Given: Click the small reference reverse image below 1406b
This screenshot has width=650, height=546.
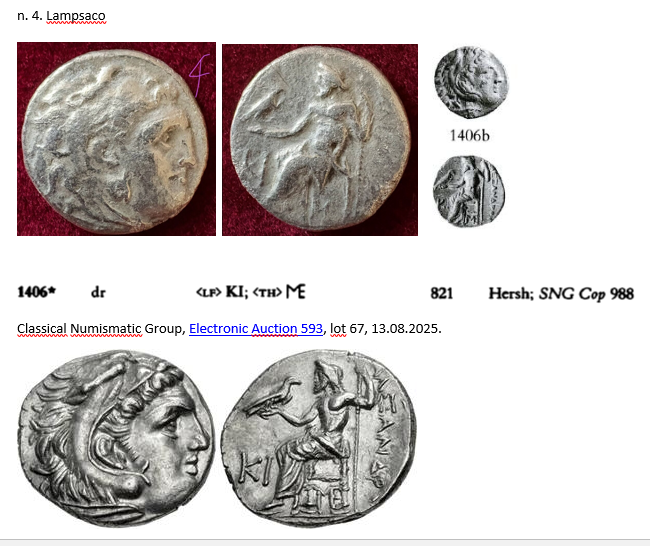Looking at the screenshot, I should coord(469,191).
